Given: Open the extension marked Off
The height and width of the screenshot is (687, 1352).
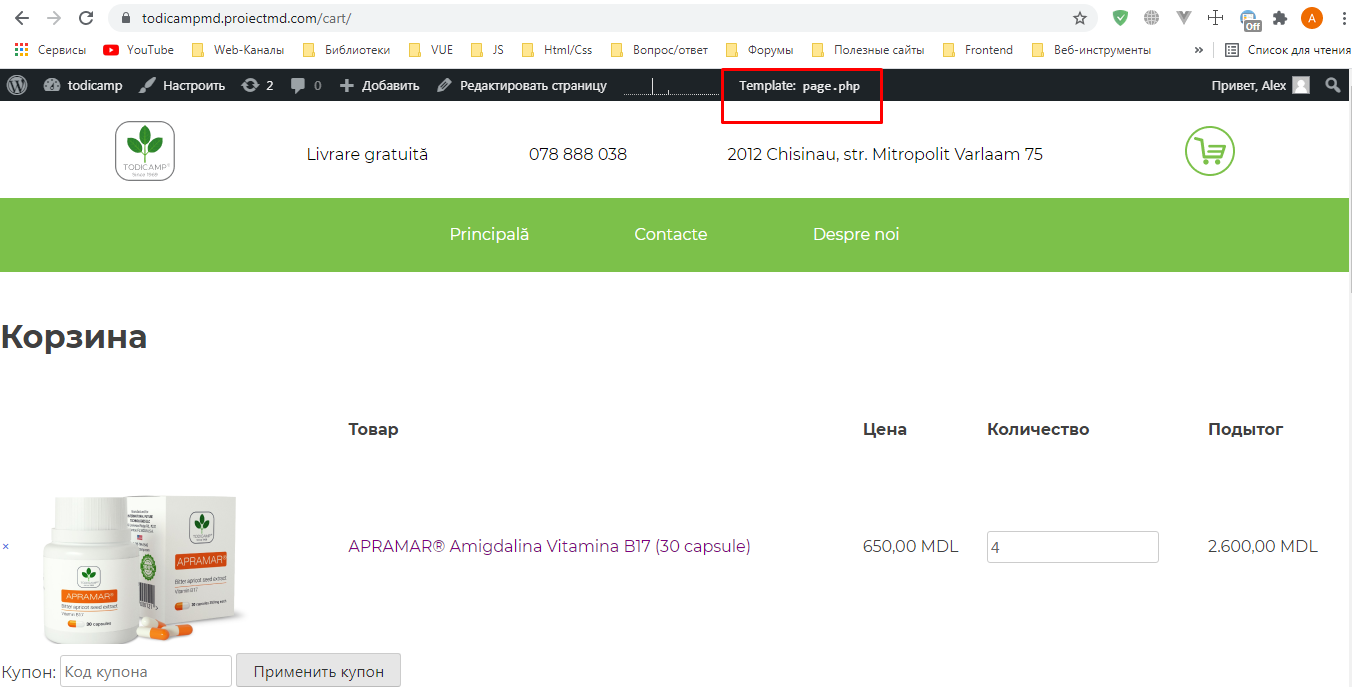Looking at the screenshot, I should [1250, 20].
